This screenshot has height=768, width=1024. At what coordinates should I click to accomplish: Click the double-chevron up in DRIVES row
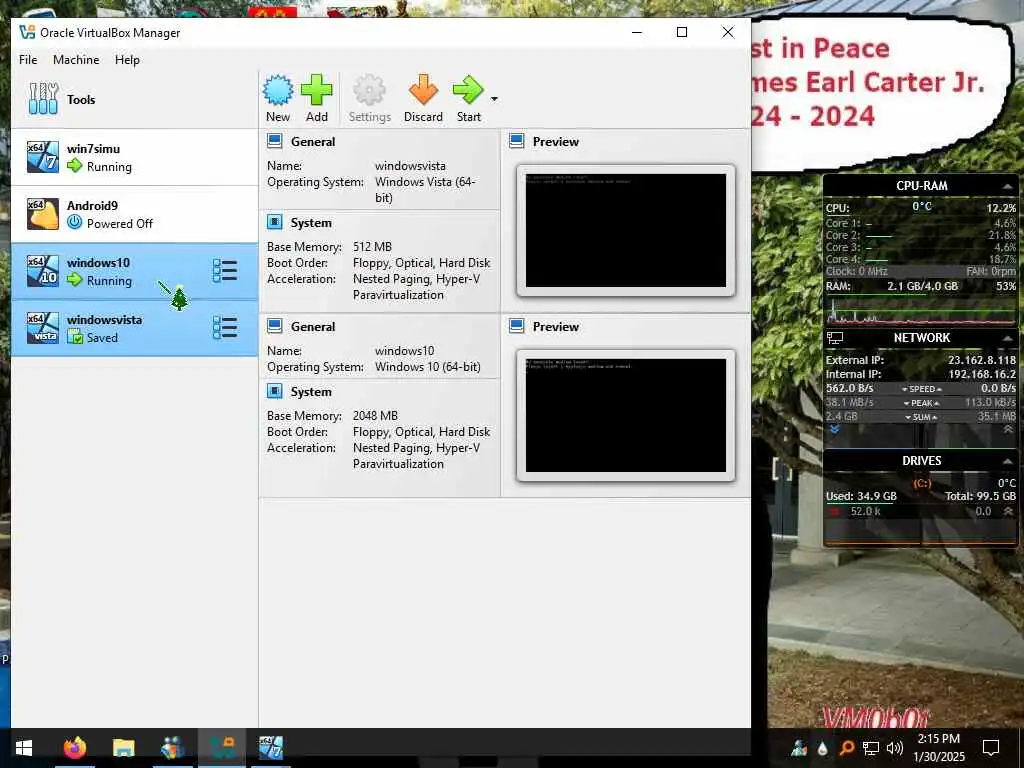[x=1008, y=511]
